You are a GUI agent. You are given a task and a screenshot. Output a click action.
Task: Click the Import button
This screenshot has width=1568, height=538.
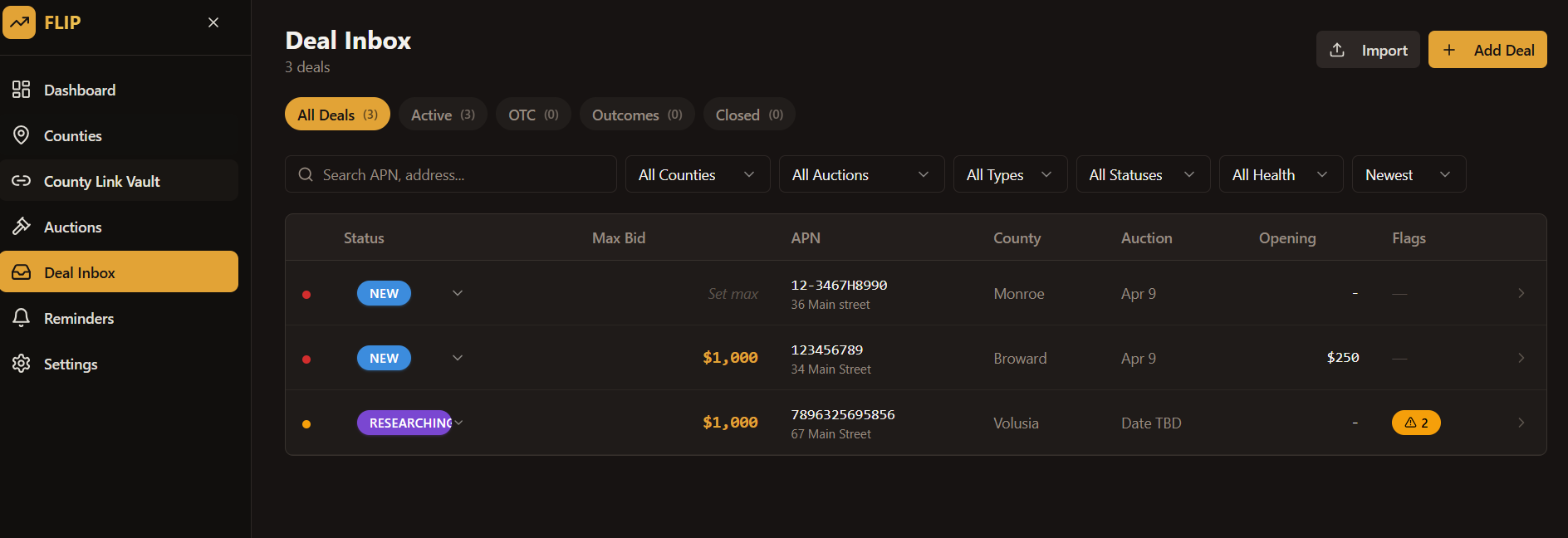pos(1368,50)
